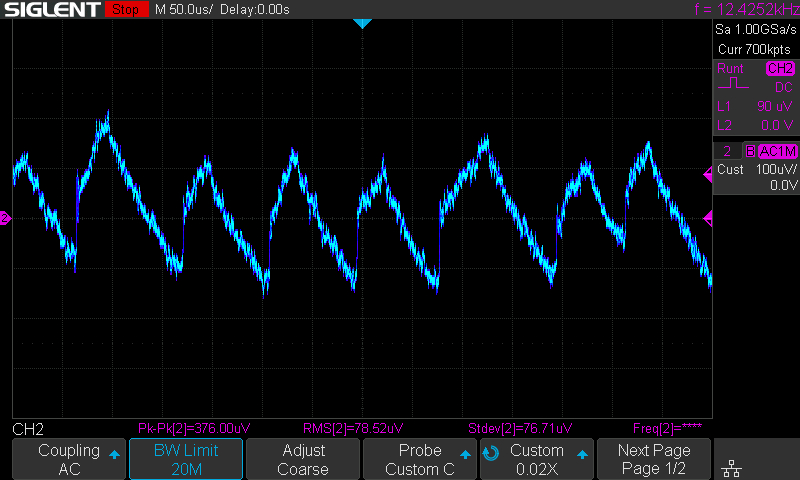Click the network LAN status icon
Screen dimensions: 800x480
tap(732, 468)
